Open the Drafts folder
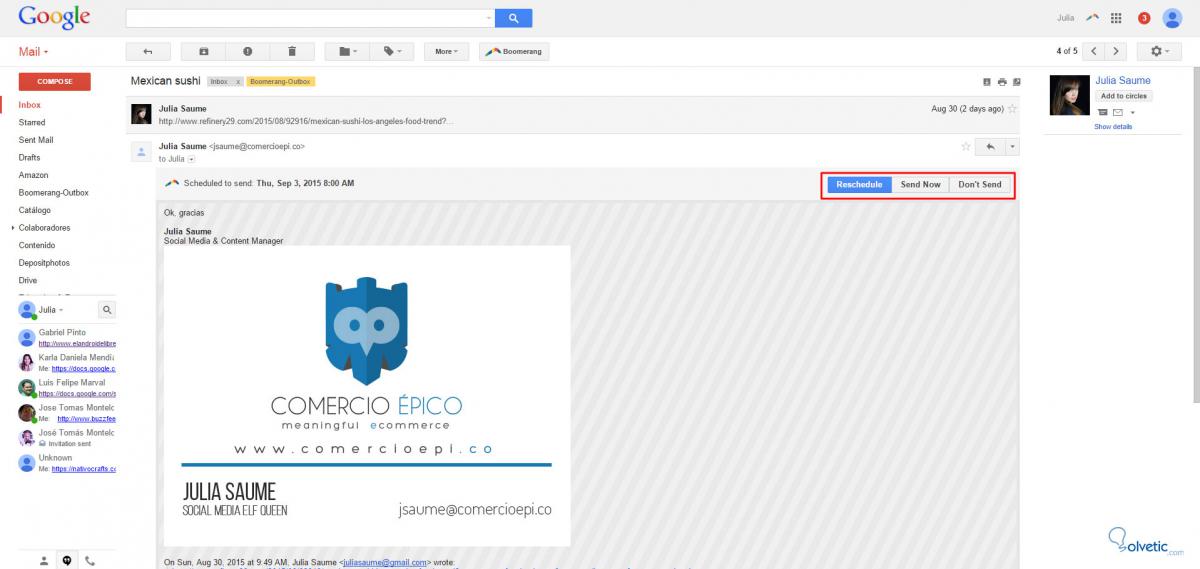Screen dimensions: 1200x569 [29, 157]
